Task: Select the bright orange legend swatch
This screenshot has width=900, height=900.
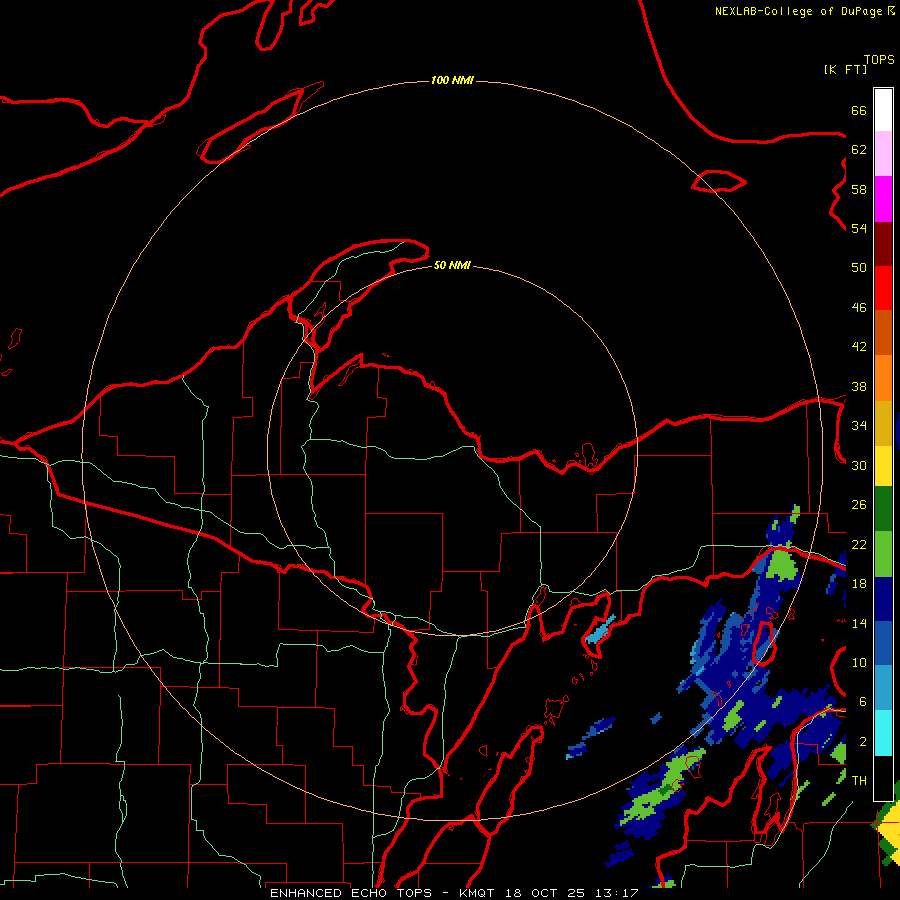Action: (883, 378)
